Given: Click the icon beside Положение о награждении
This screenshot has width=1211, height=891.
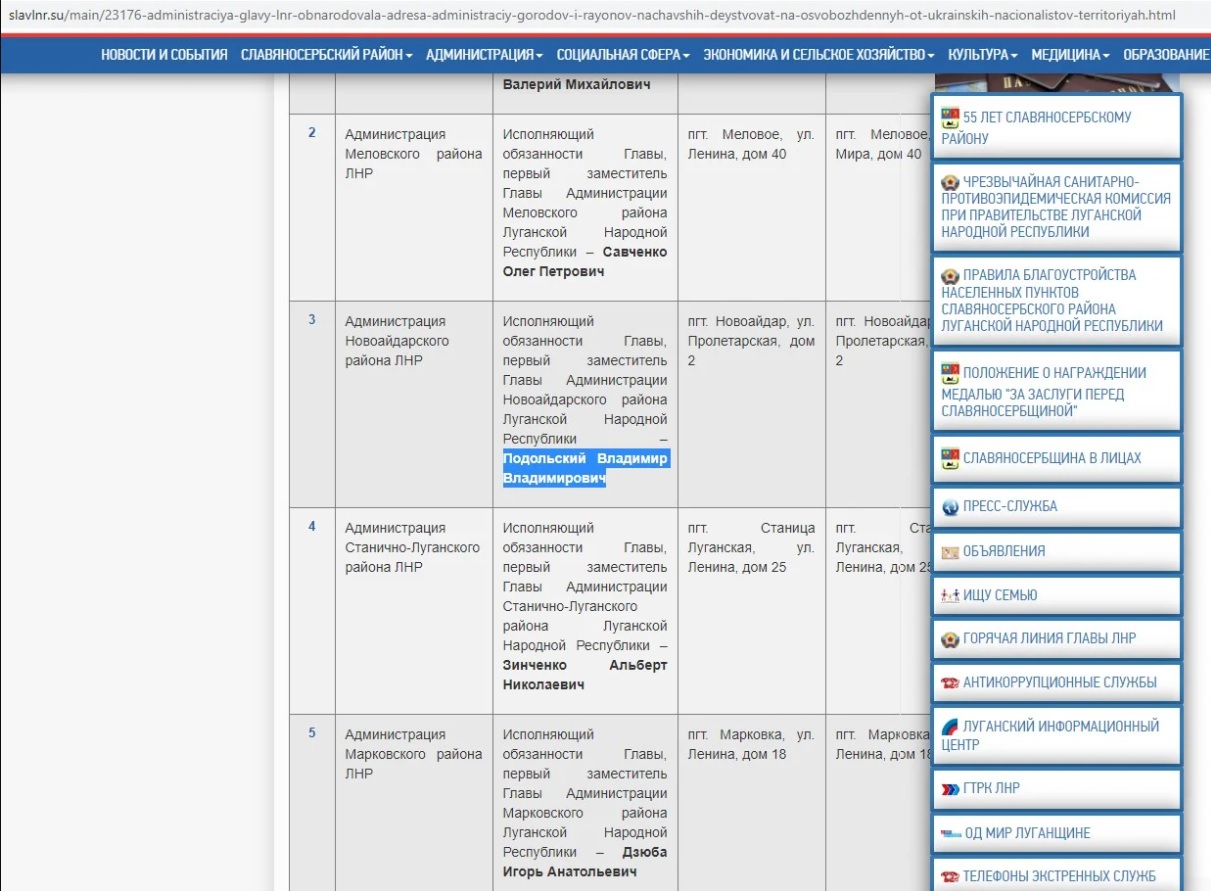Looking at the screenshot, I should tap(950, 373).
